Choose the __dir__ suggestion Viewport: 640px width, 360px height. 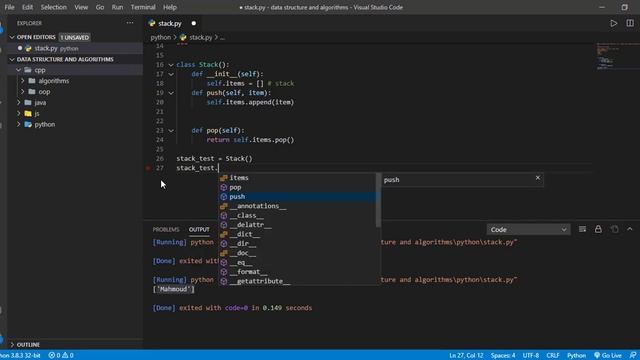(297, 243)
